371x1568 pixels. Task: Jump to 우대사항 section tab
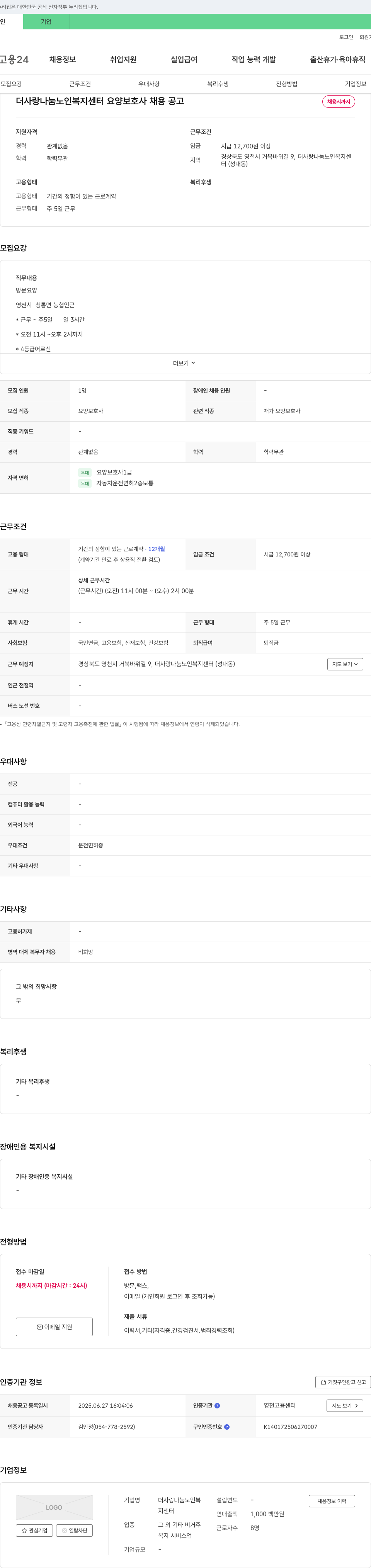[x=149, y=84]
